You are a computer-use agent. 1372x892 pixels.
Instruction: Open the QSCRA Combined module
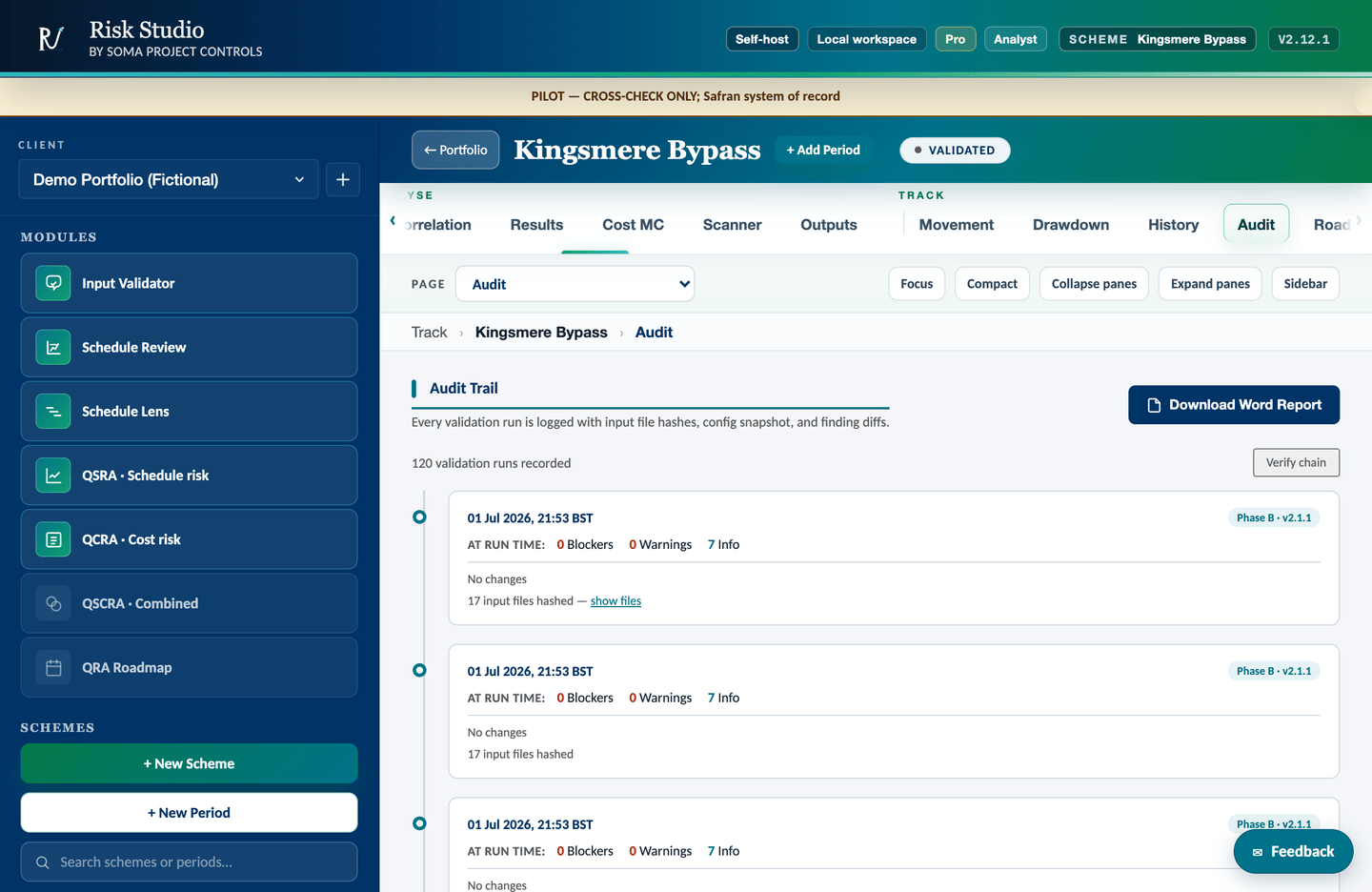[x=189, y=603]
